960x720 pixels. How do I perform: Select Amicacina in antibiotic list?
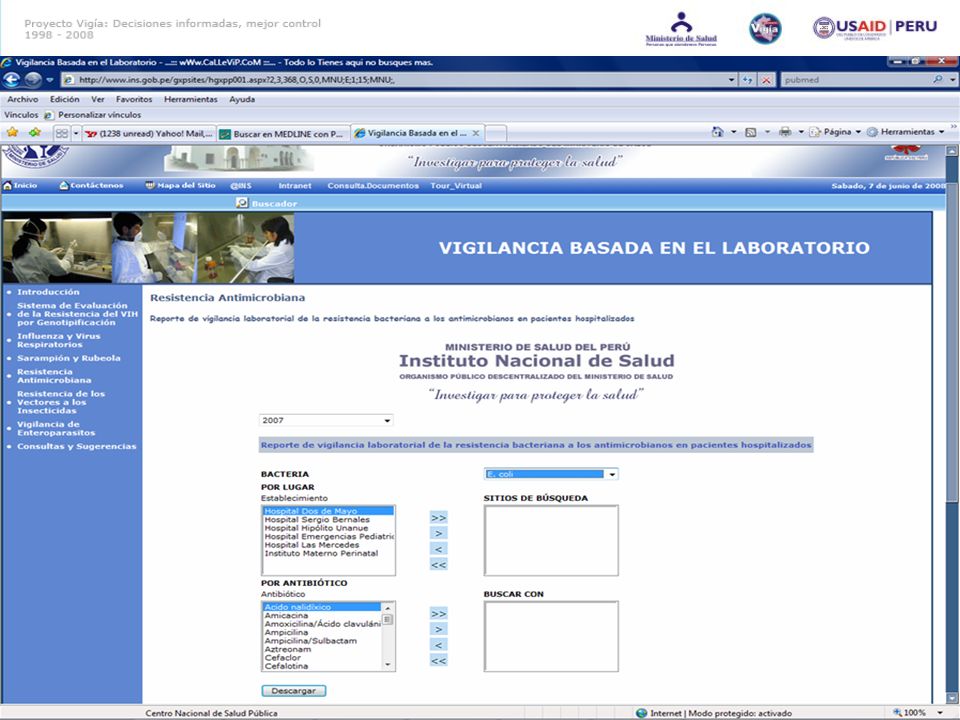[286, 615]
